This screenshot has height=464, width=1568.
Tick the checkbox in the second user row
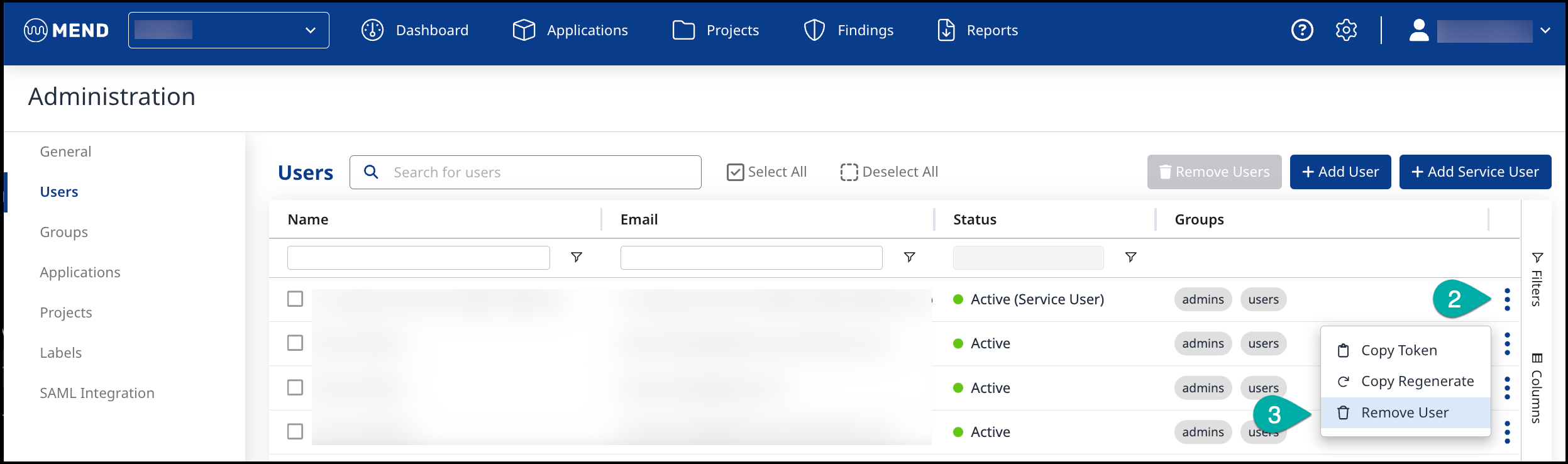click(x=295, y=343)
